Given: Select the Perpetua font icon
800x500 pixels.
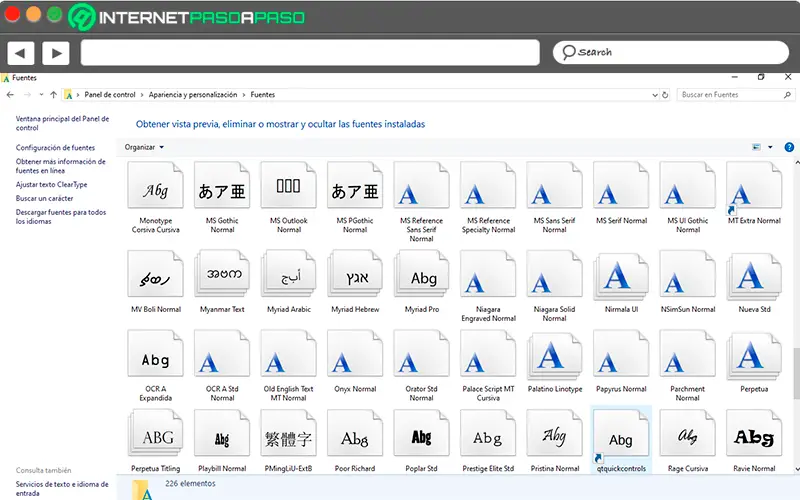Looking at the screenshot, I should pos(754,354).
